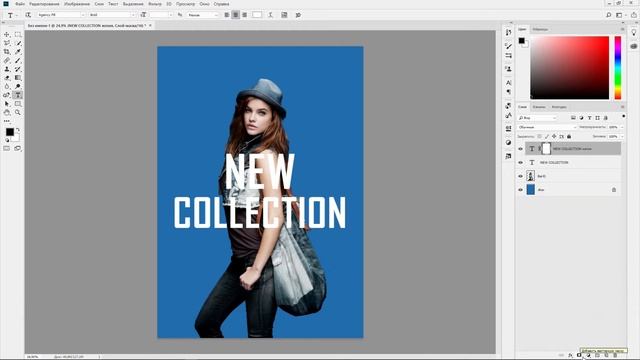Left-align the text
Screen dimensions: 640x360
point(227,15)
